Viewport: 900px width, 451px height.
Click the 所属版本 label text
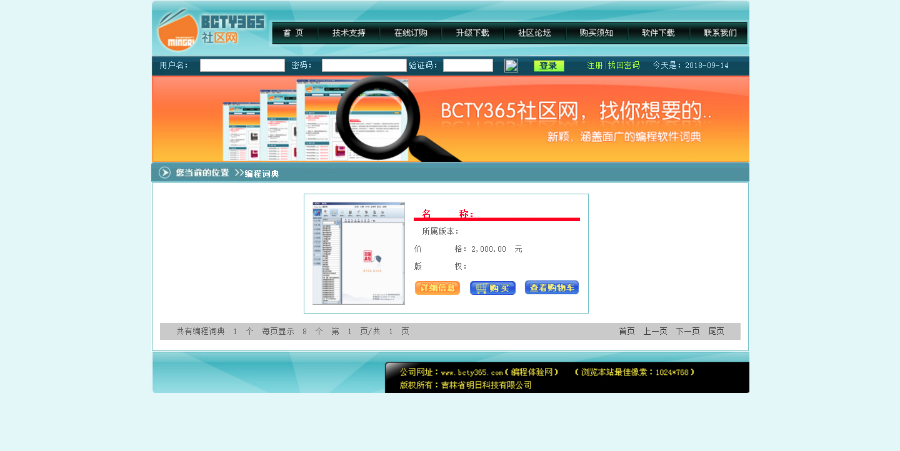pyautogui.click(x=440, y=231)
